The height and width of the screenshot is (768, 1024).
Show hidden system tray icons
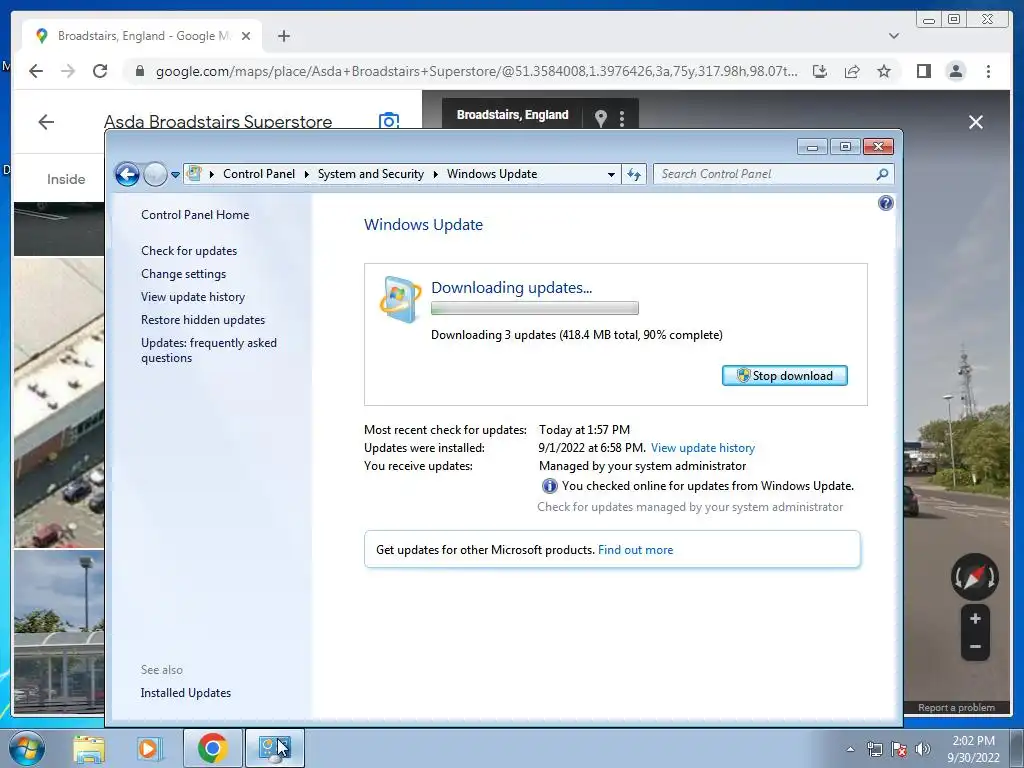coord(850,749)
